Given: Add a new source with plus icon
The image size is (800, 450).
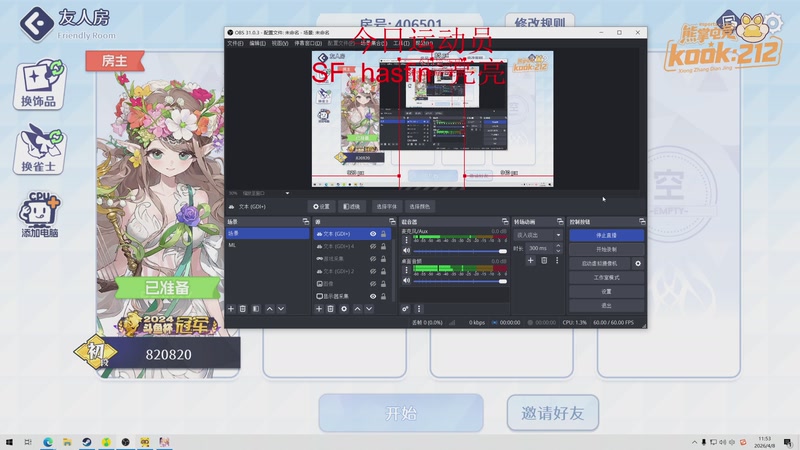Looking at the screenshot, I should [319, 309].
